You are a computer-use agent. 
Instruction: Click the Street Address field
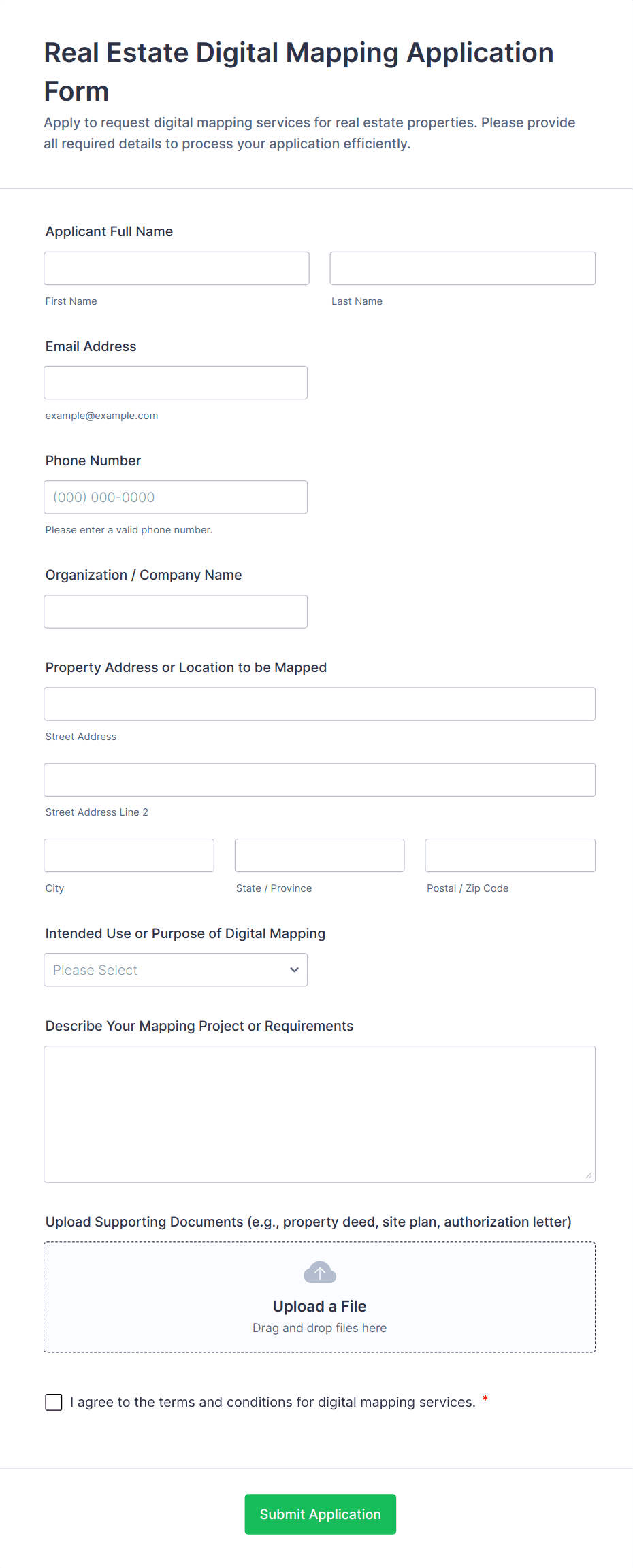319,703
